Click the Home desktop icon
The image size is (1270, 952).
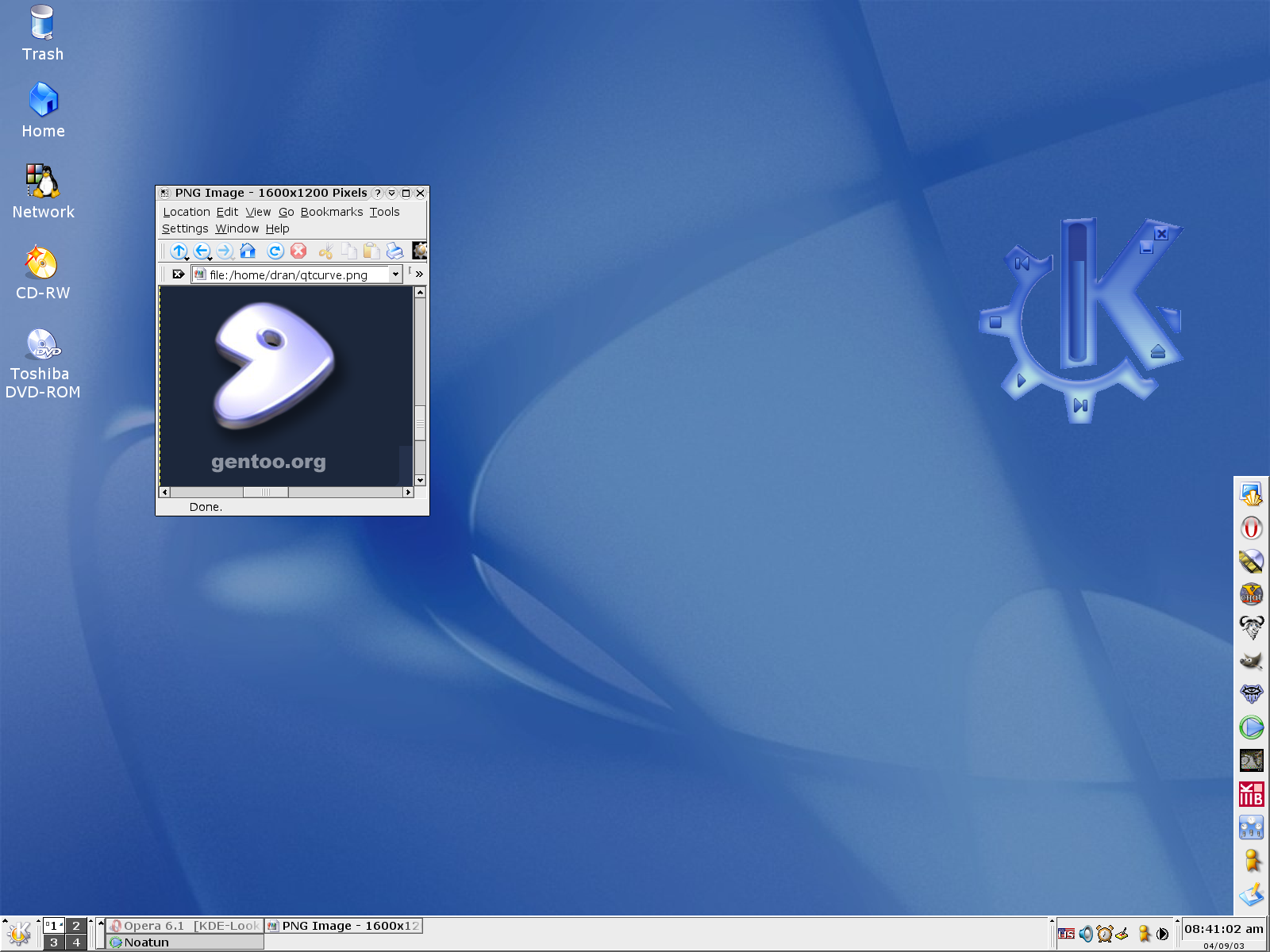(43, 111)
